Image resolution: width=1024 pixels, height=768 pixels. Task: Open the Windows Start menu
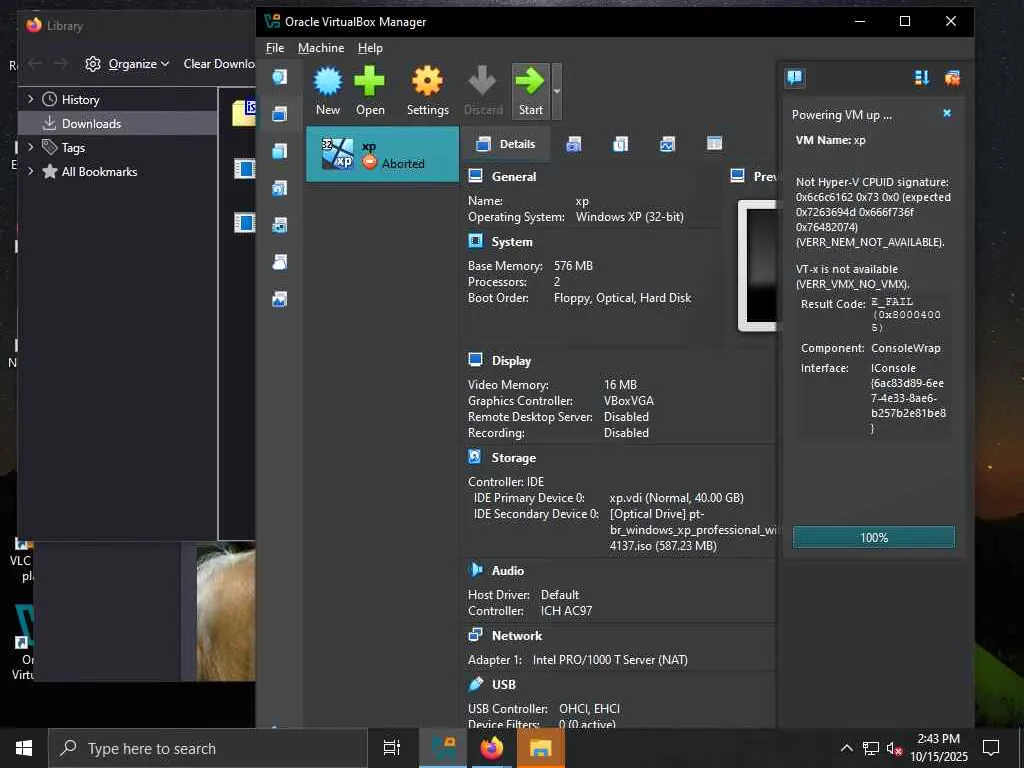(24, 748)
